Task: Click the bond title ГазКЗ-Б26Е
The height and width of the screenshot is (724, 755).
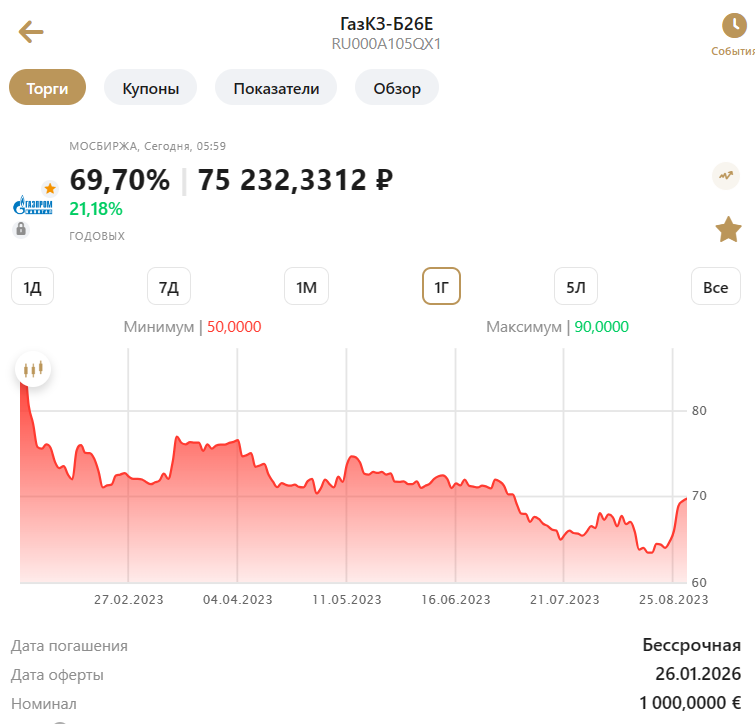Action: (386, 23)
